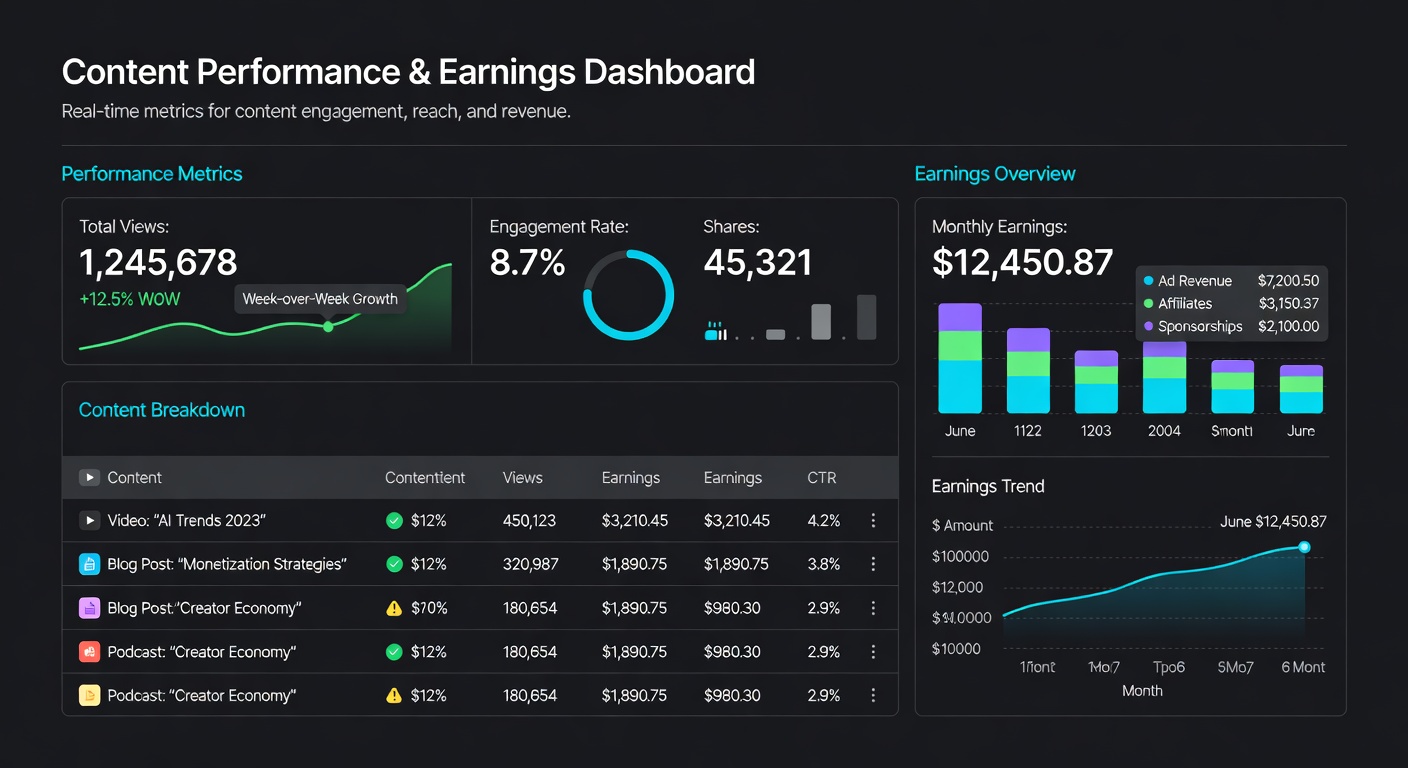Click the play icon in the Content column header
Image resolution: width=1408 pixels, height=768 pixels.
click(x=90, y=478)
